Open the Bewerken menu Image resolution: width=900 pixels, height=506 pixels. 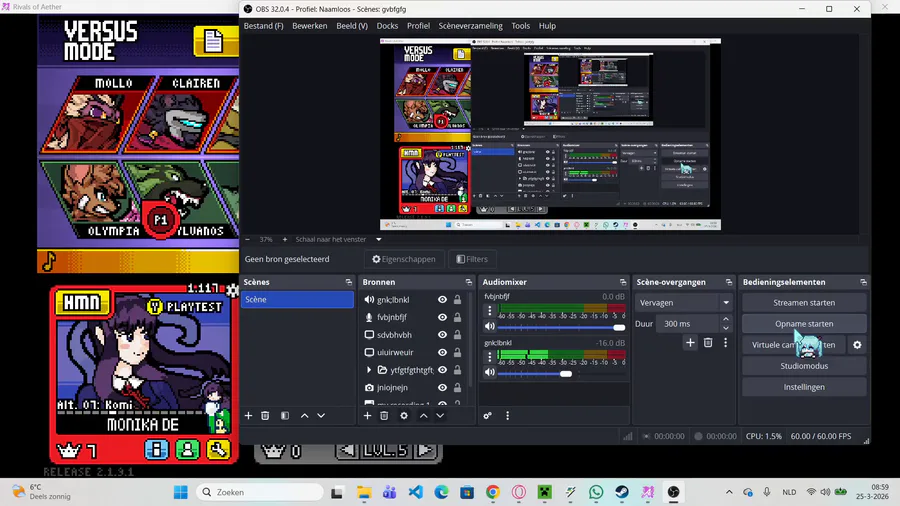point(309,26)
